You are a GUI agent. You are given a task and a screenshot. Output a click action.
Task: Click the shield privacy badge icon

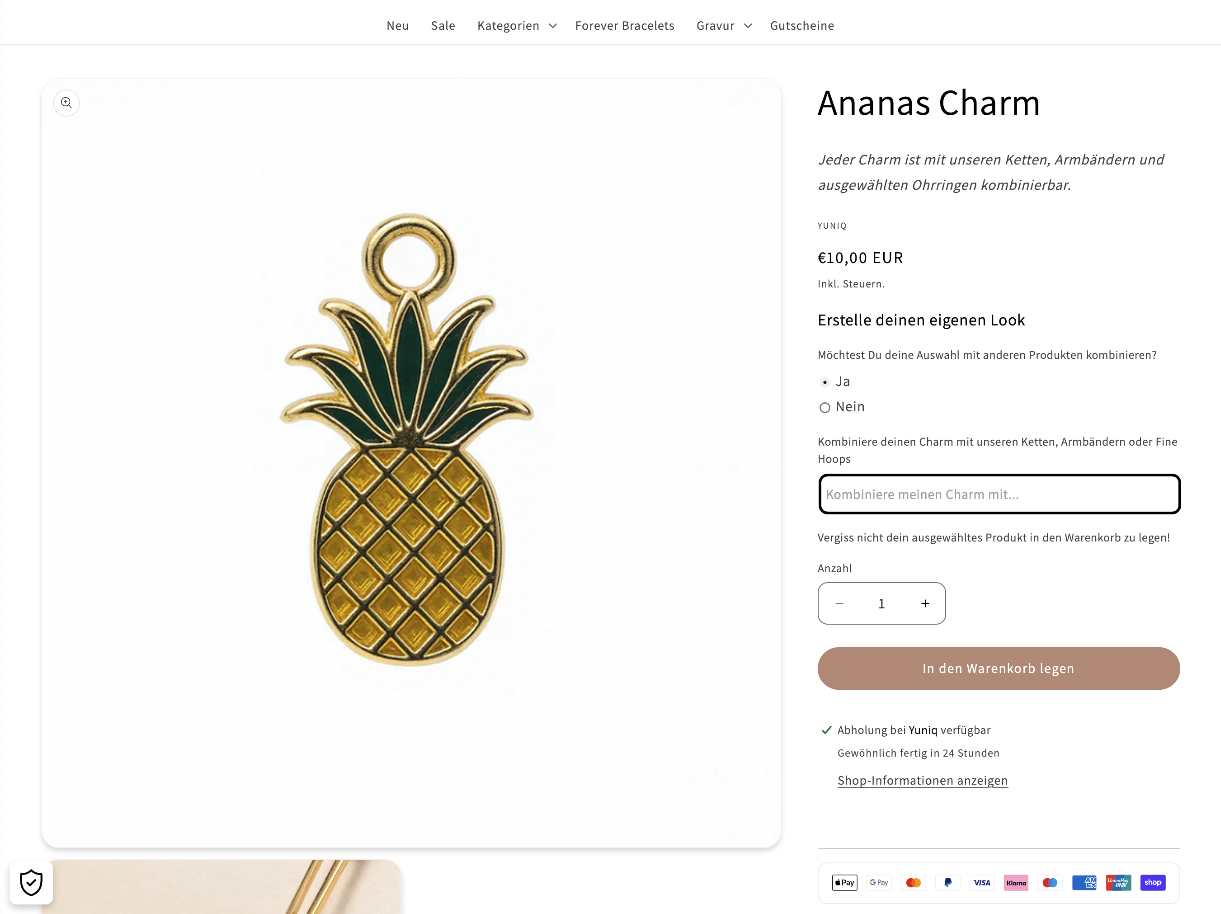[x=31, y=882]
